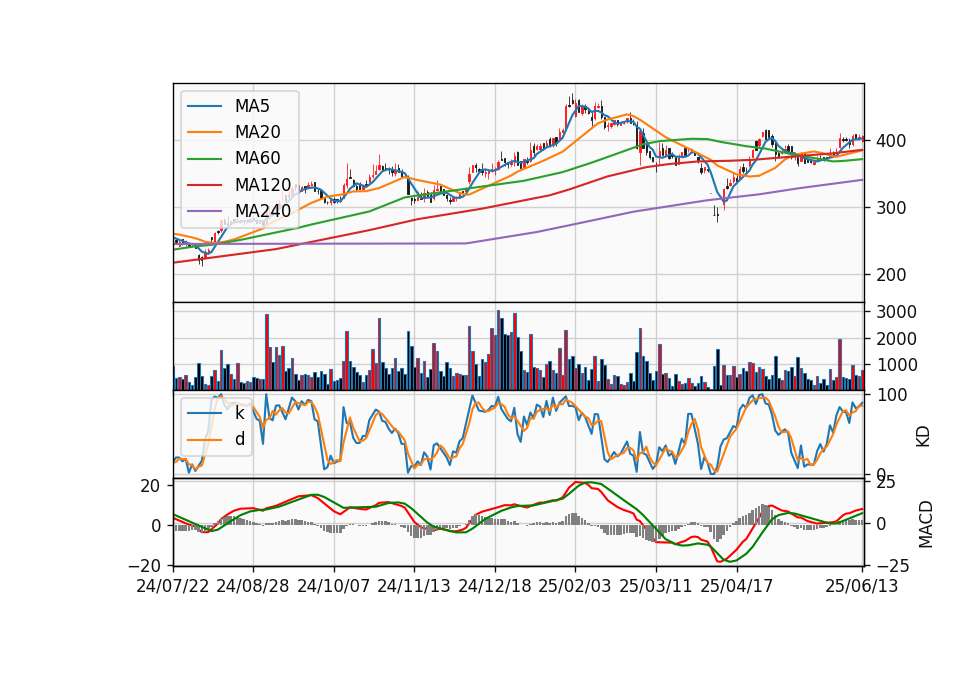This screenshot has height=690, width=960.
Task: Click the MA120 legend label
Action: click(263, 184)
